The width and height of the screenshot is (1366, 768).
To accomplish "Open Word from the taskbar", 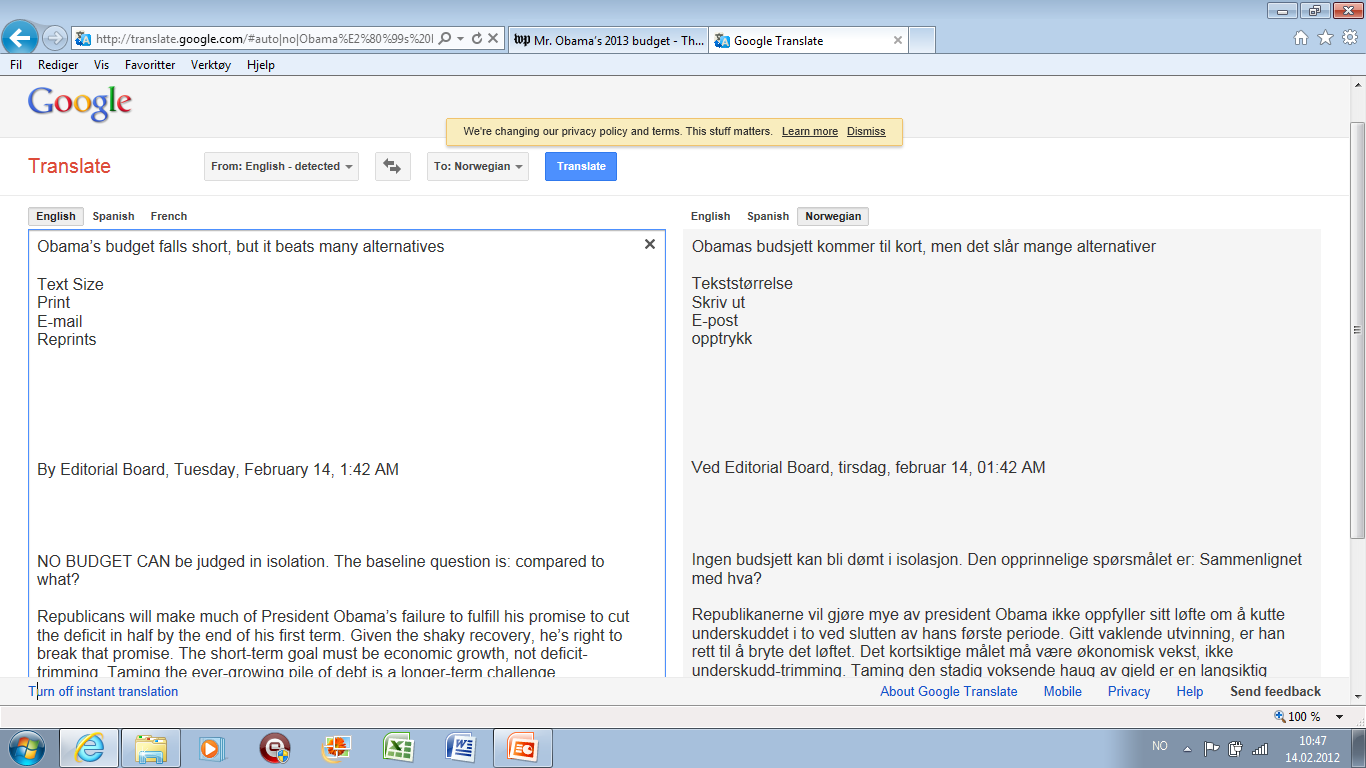I will click(x=461, y=748).
